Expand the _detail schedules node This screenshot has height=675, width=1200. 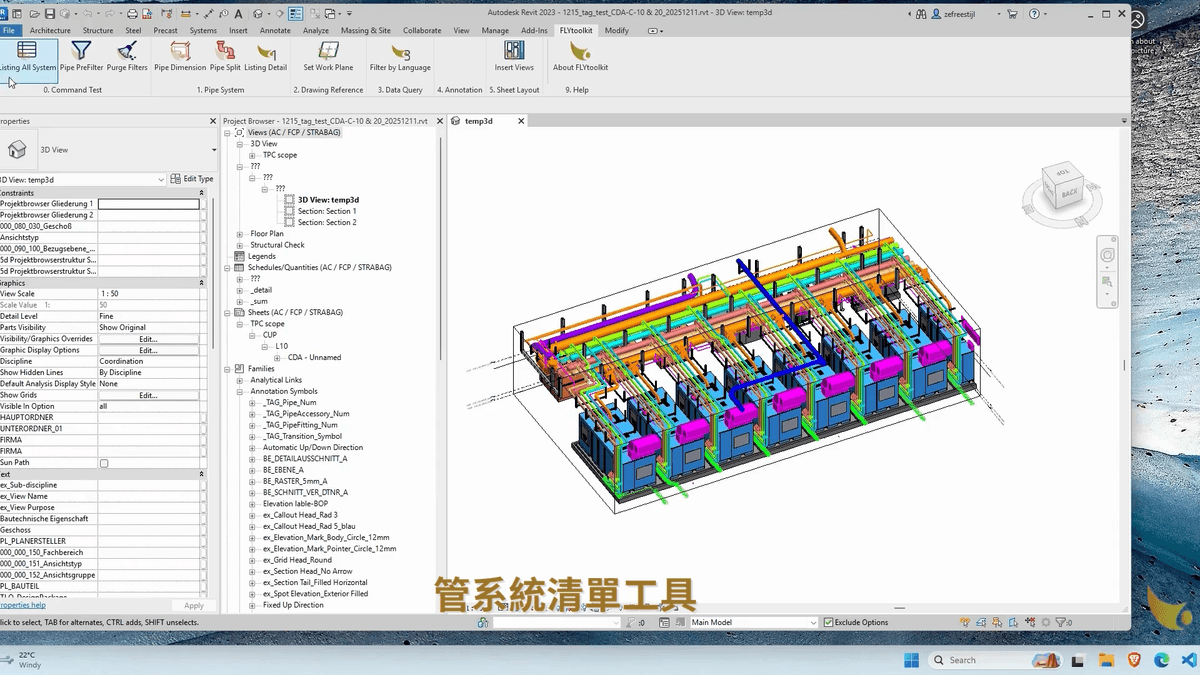[240, 290]
